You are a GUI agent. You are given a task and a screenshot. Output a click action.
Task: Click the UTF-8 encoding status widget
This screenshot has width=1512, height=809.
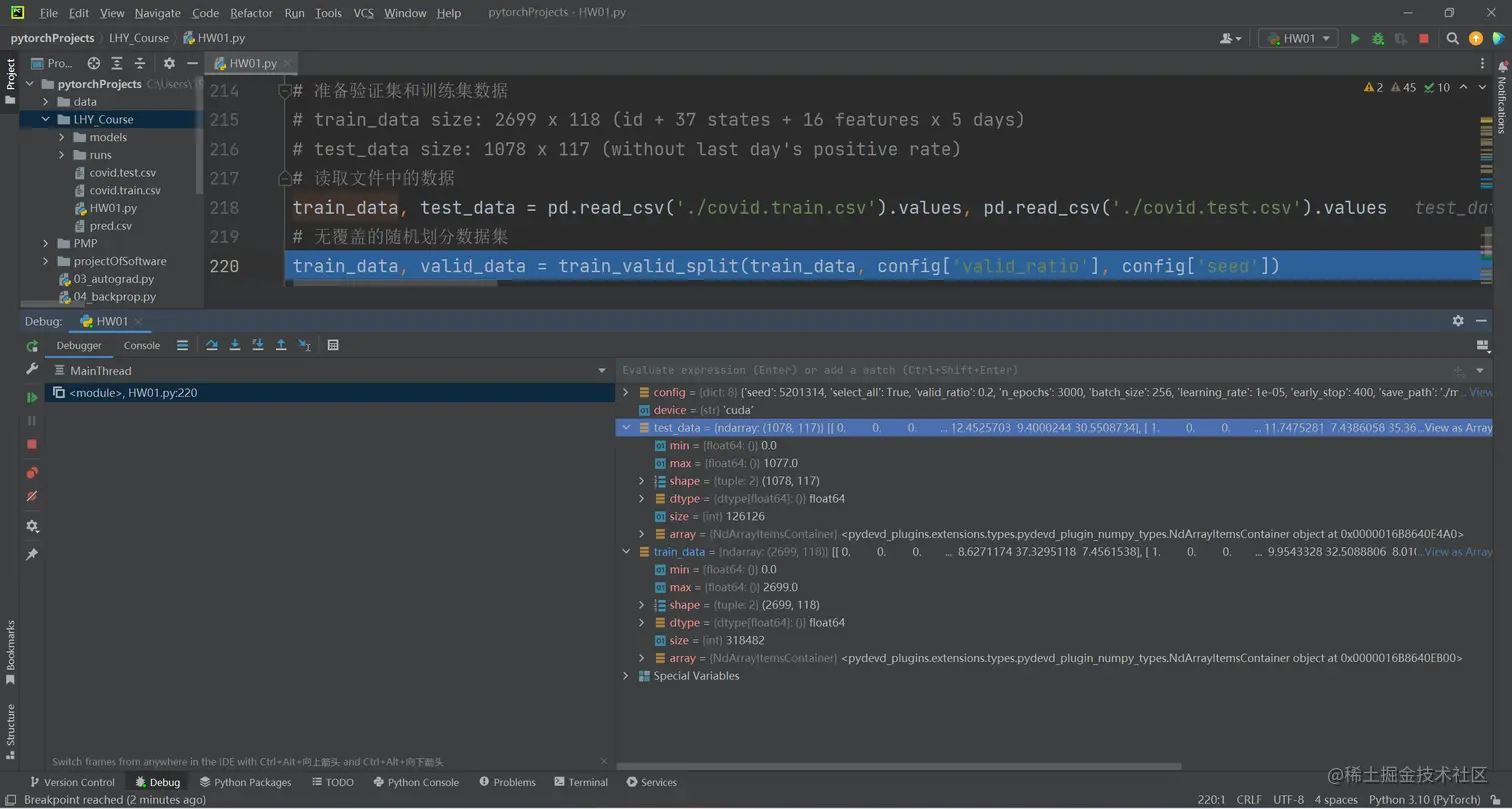[1289, 799]
